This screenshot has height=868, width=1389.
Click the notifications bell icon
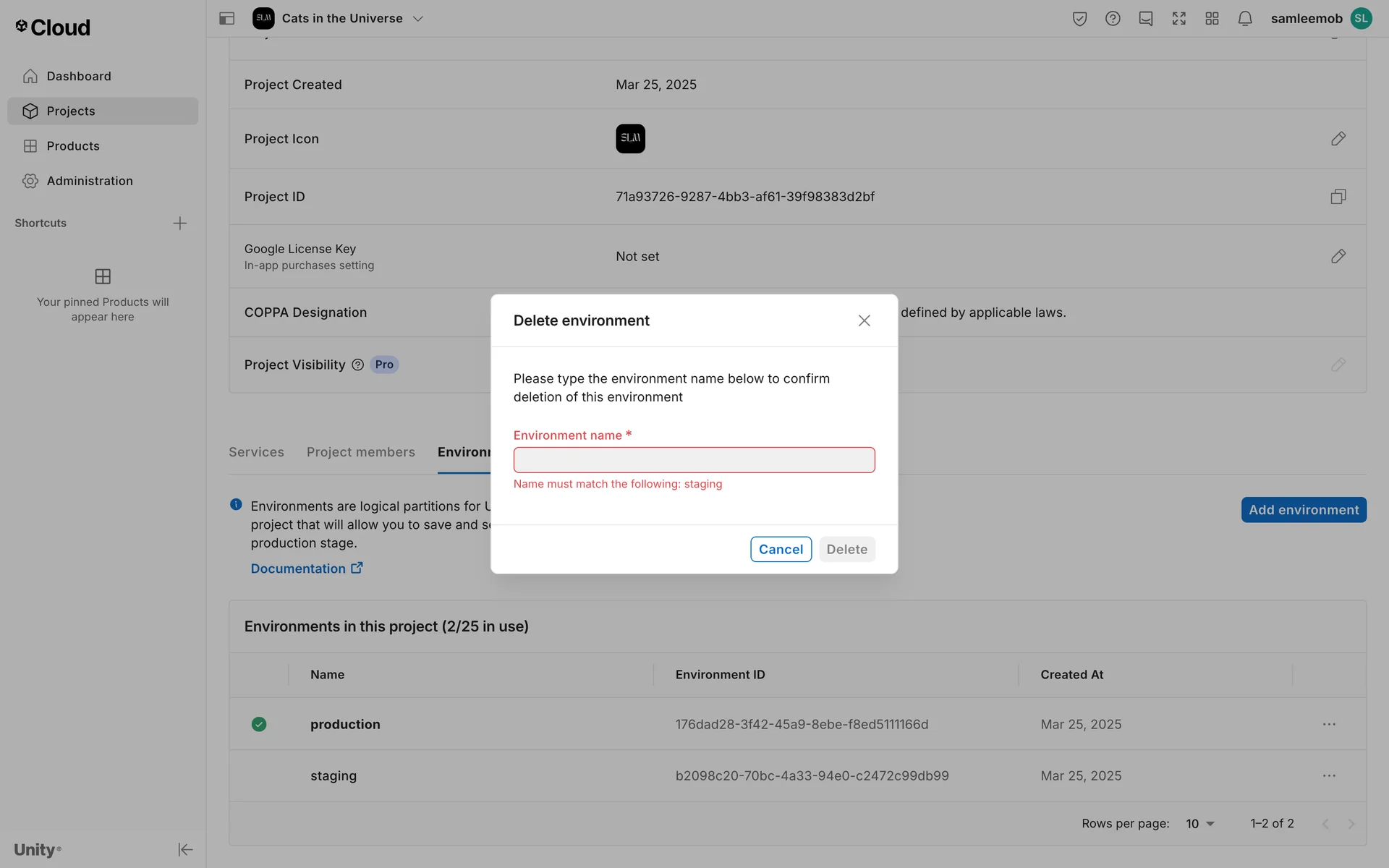tap(1244, 19)
